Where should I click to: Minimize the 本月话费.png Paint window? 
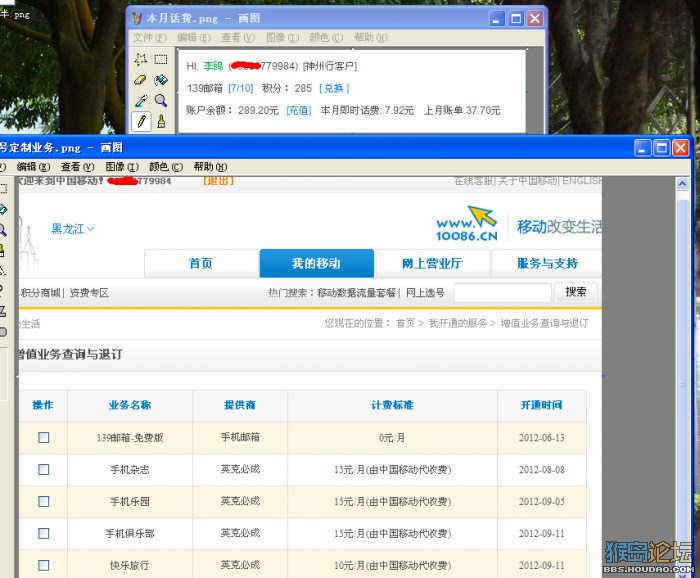[497, 19]
